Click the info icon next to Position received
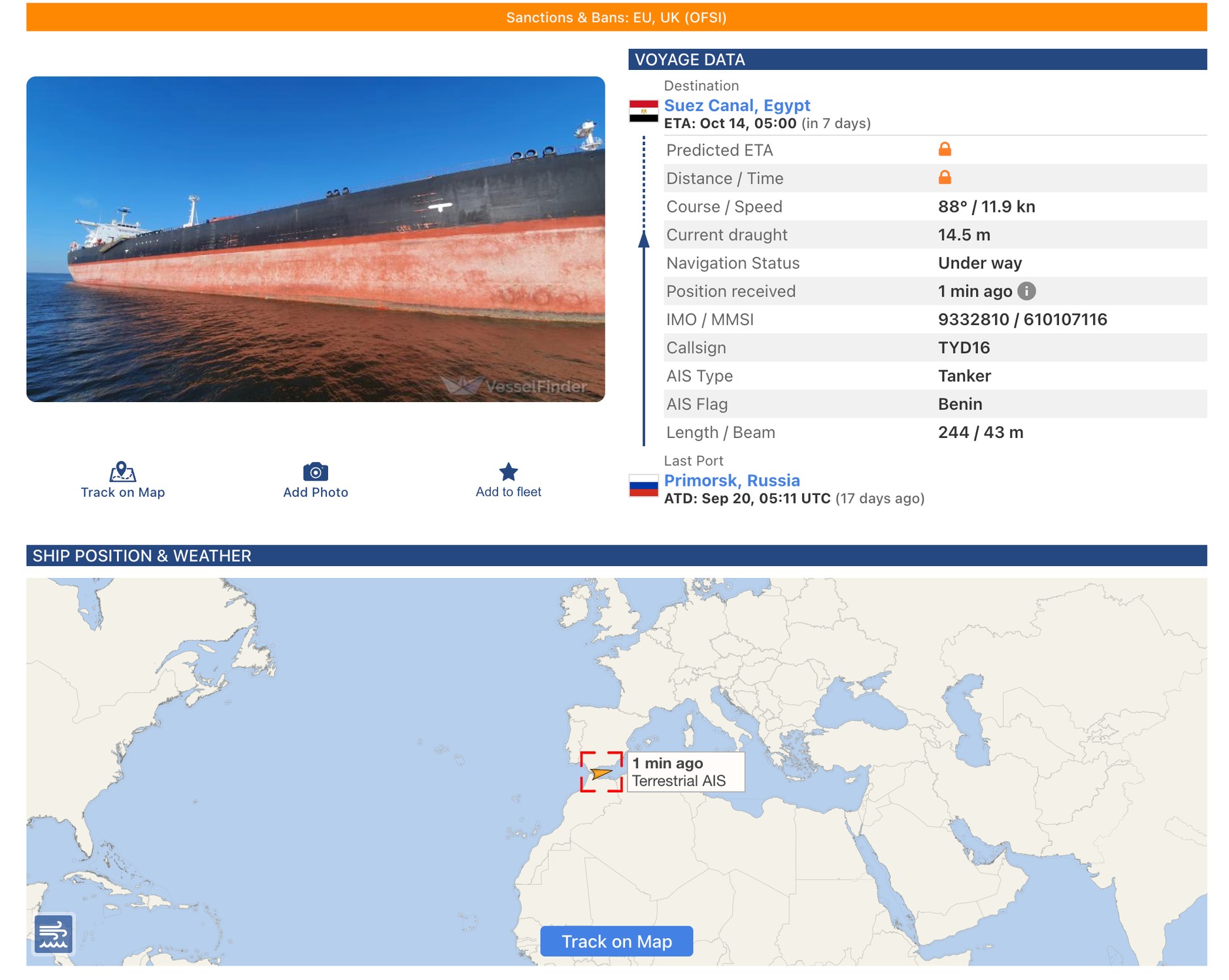Image resolution: width=1229 pixels, height=980 pixels. (x=1026, y=291)
